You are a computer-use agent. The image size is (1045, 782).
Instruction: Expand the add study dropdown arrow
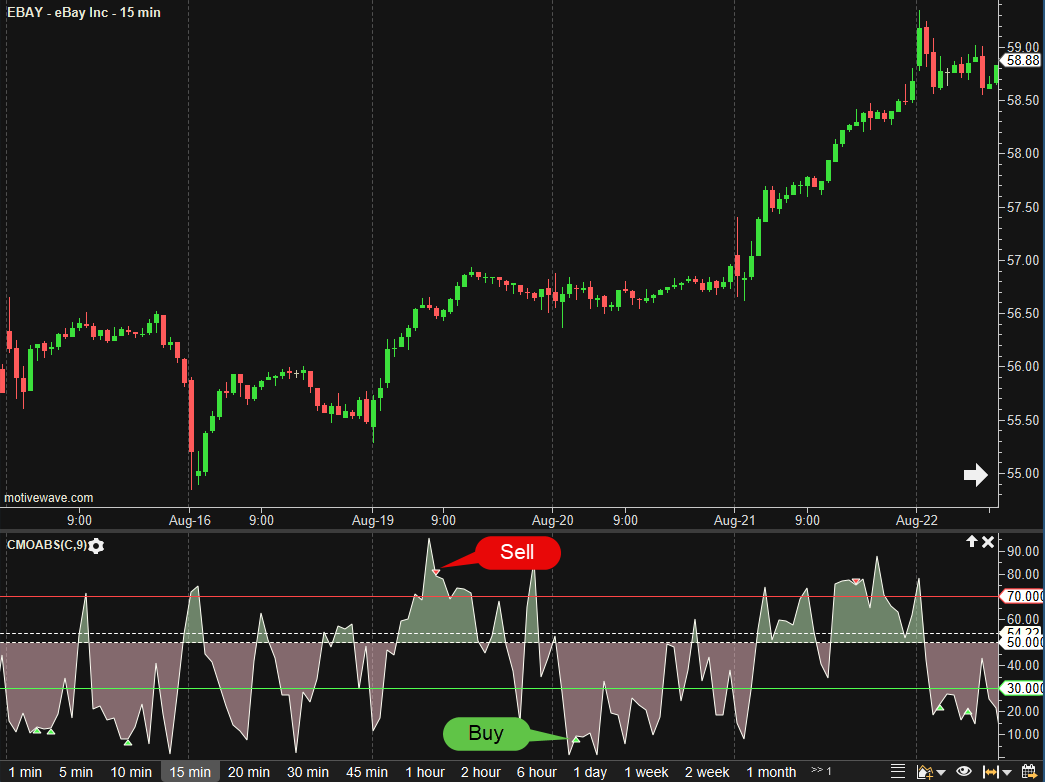pyautogui.click(x=941, y=772)
